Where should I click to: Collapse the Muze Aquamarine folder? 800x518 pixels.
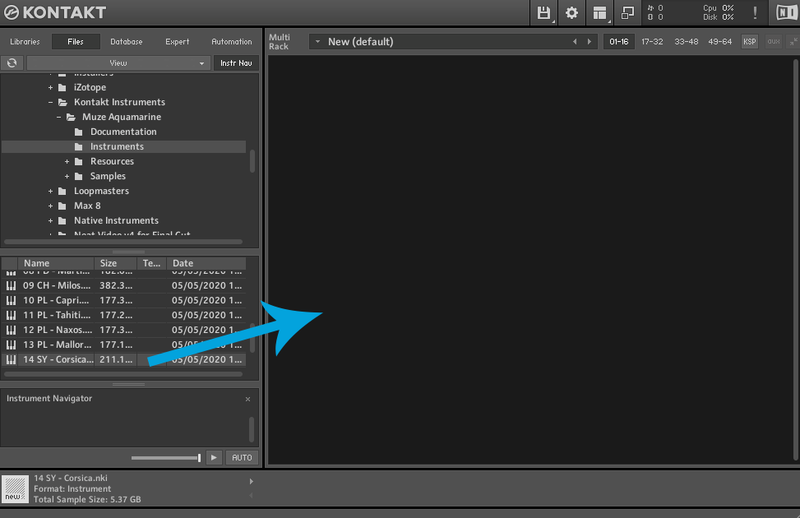(59, 117)
